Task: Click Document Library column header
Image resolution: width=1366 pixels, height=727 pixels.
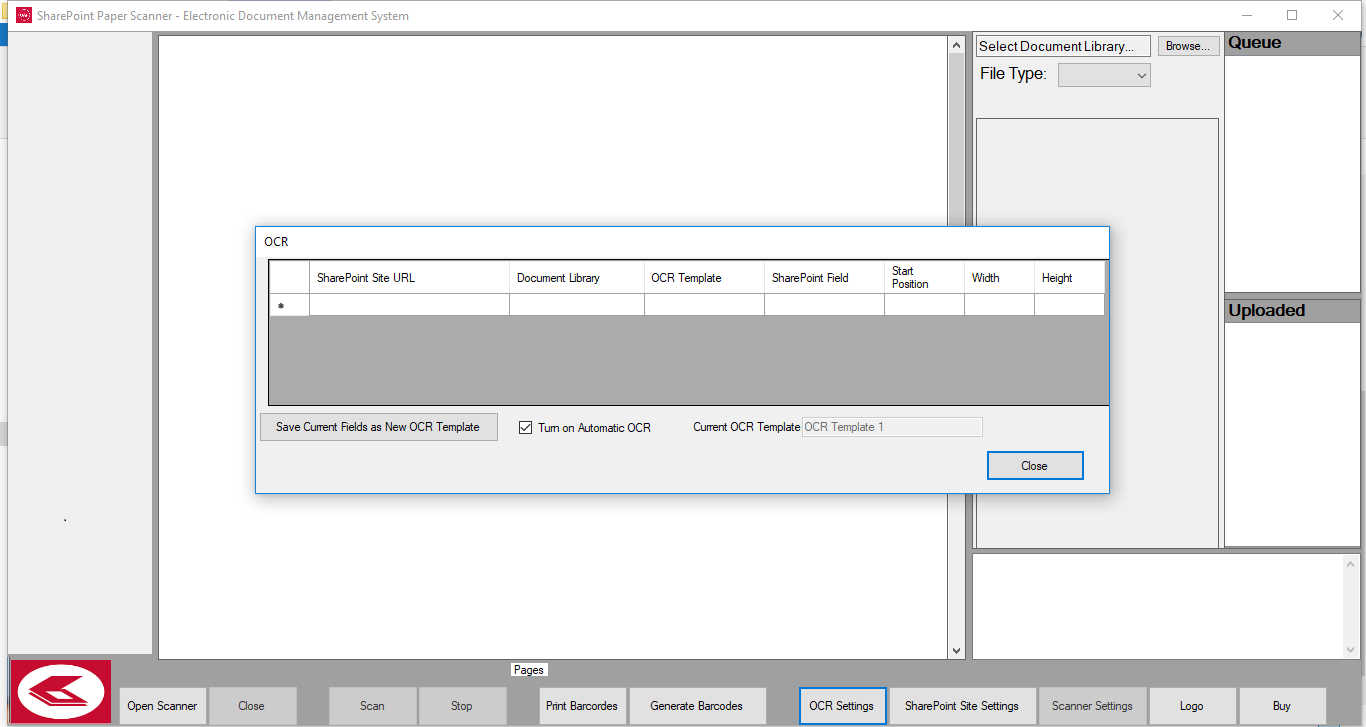Action: (x=577, y=278)
